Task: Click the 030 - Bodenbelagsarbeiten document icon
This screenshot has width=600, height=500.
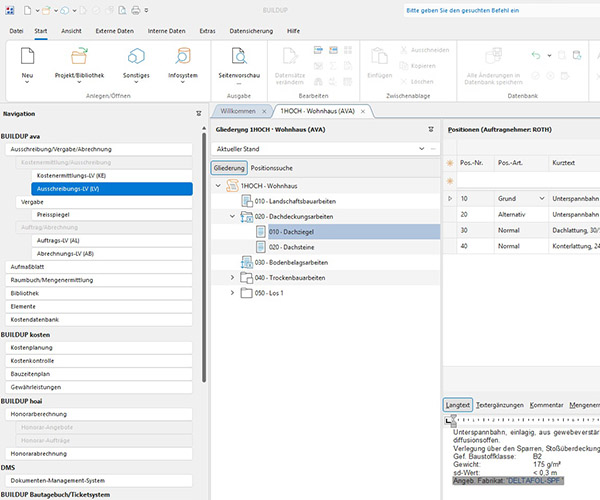Action: click(x=247, y=262)
